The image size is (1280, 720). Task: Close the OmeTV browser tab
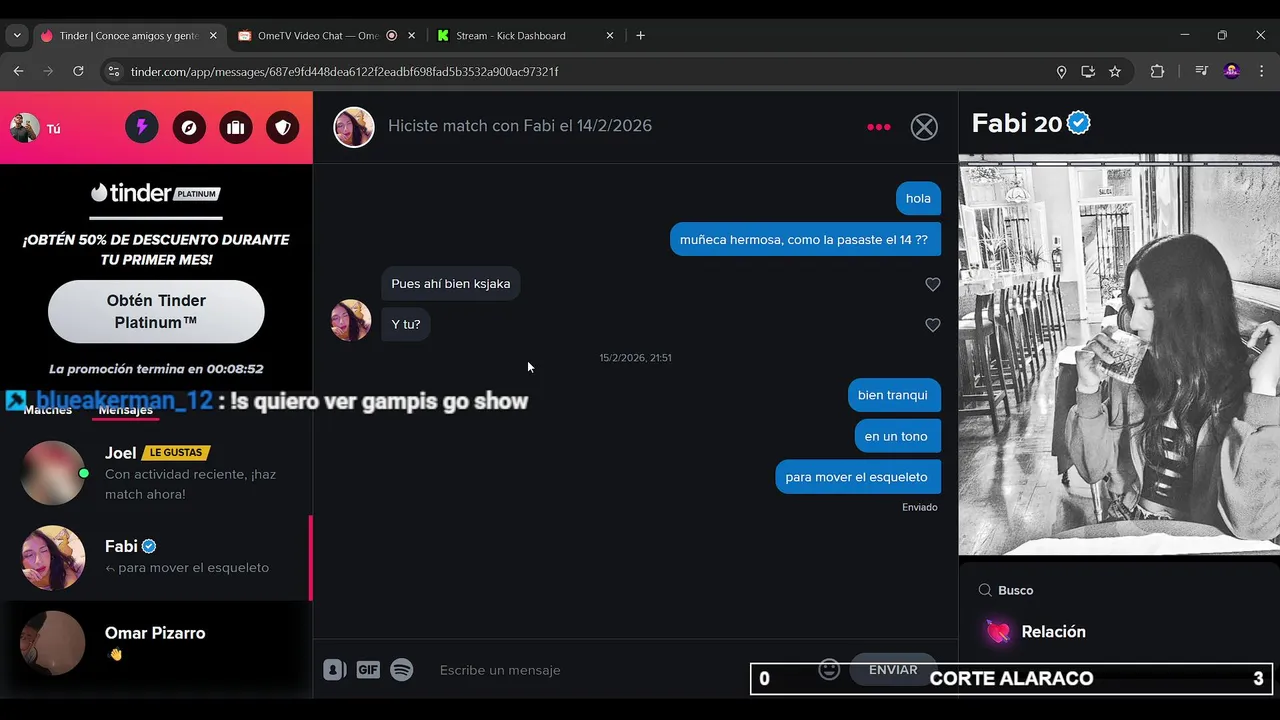[x=411, y=35]
